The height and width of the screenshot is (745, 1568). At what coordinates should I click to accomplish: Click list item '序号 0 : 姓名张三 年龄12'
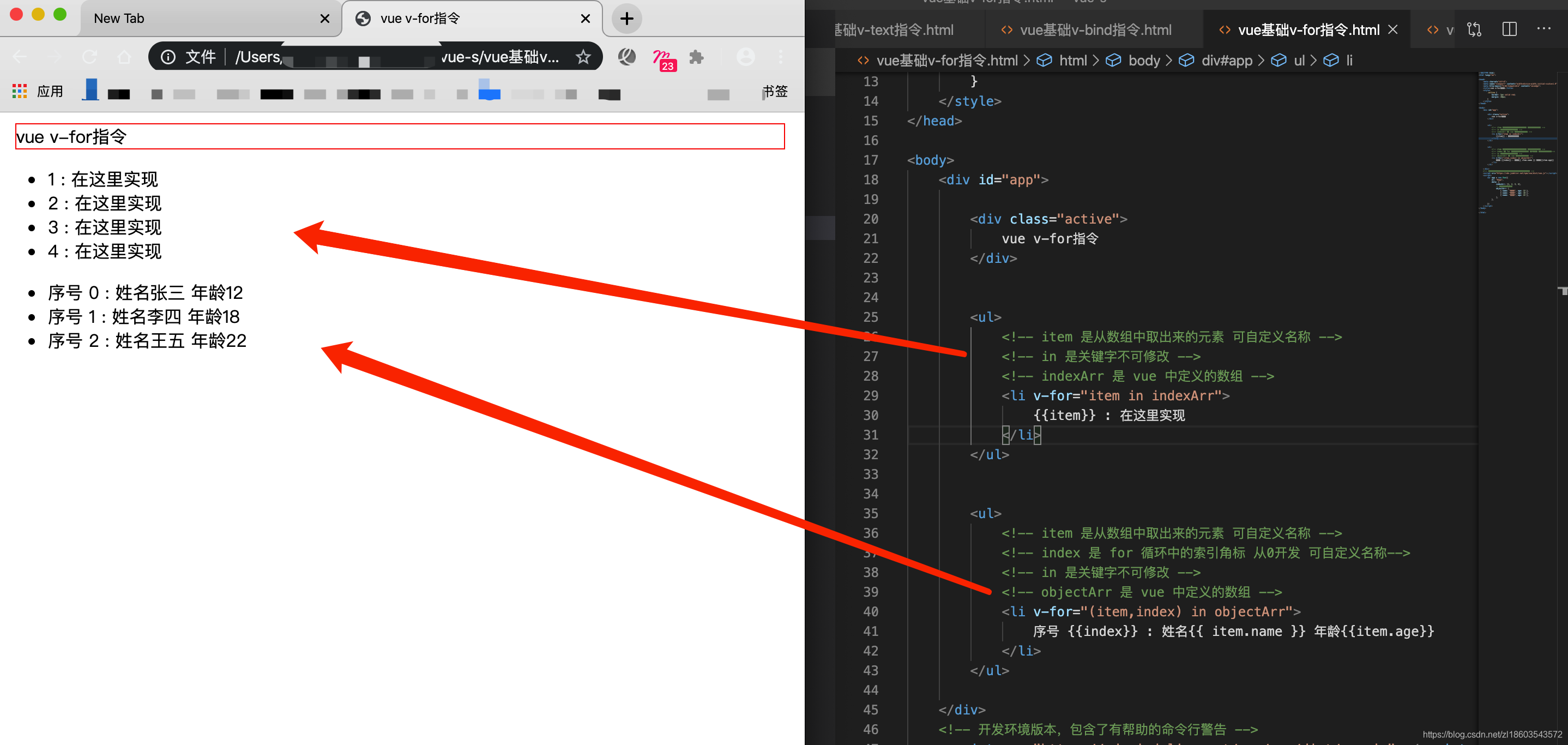click(146, 293)
